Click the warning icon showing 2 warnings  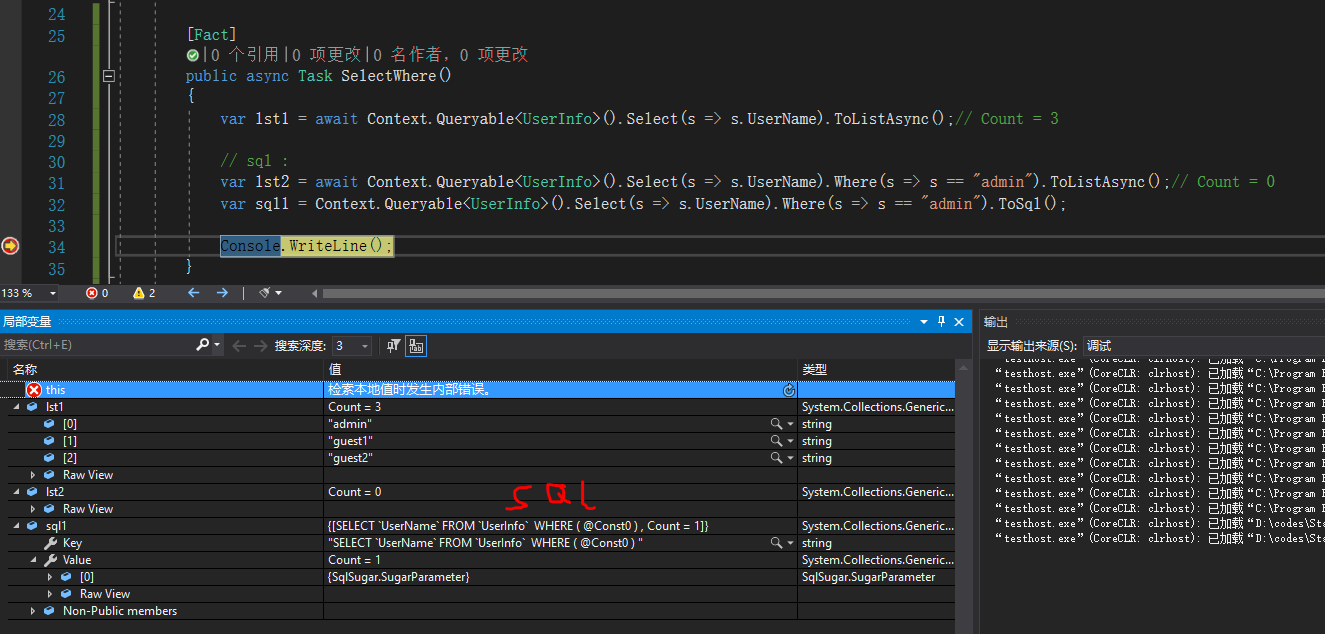140,292
